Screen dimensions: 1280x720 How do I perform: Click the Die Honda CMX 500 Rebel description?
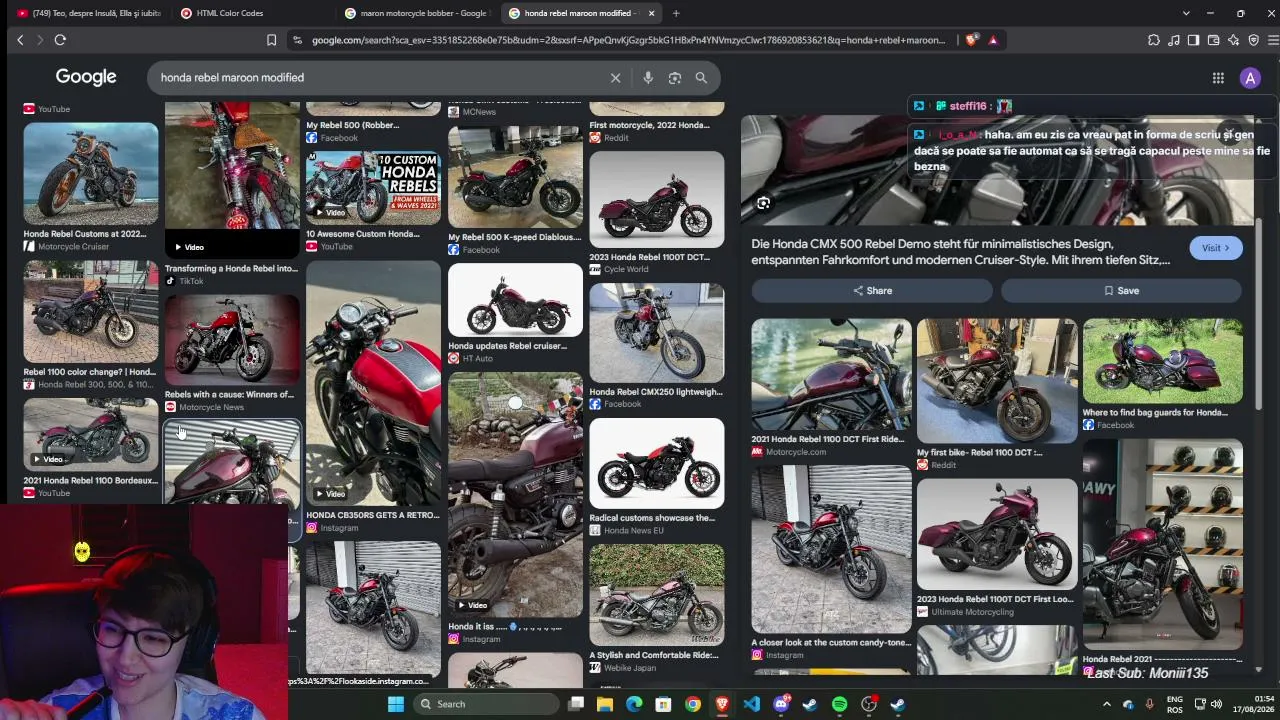coord(961,252)
